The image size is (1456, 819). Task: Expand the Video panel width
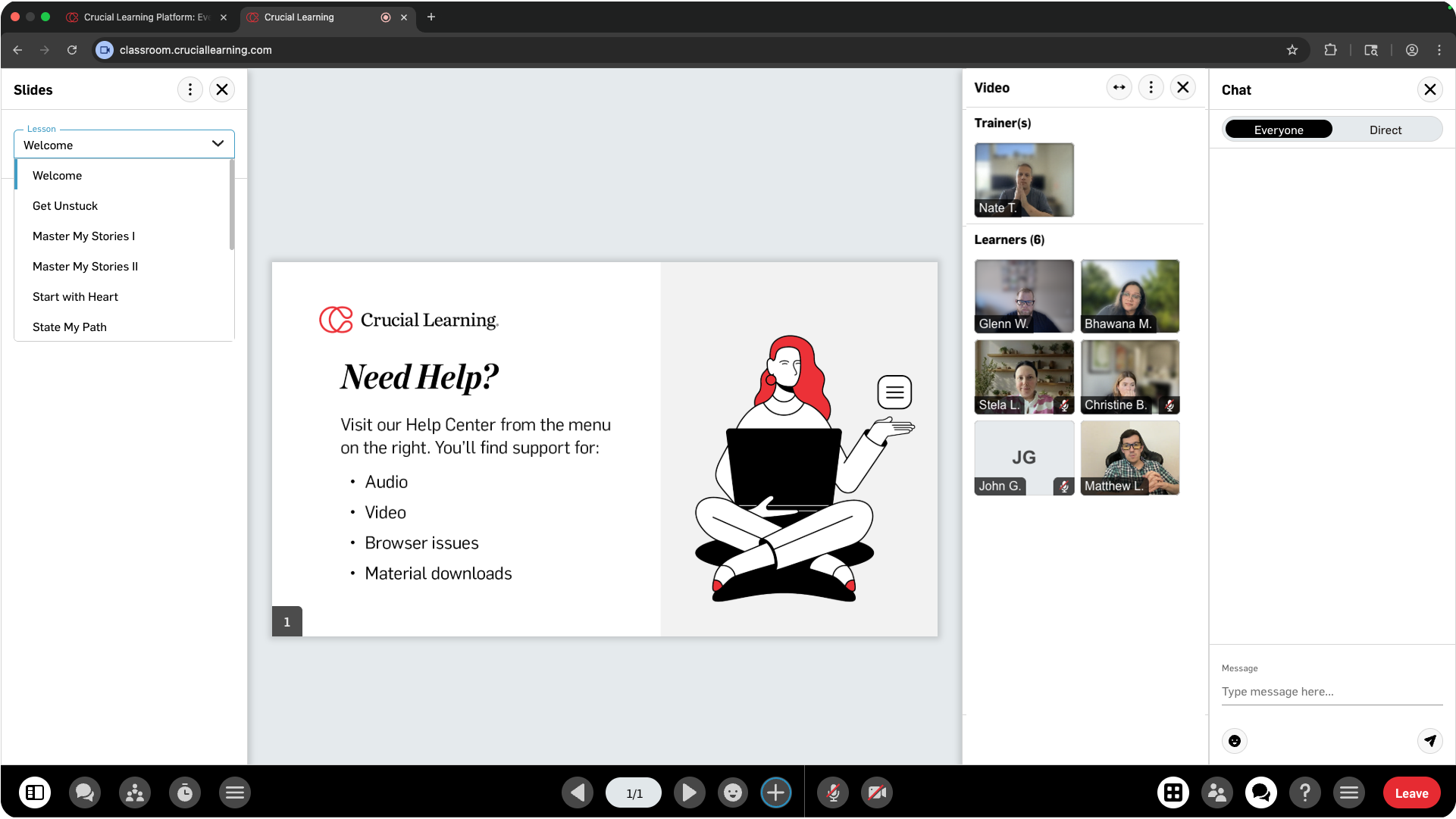[x=1119, y=88]
